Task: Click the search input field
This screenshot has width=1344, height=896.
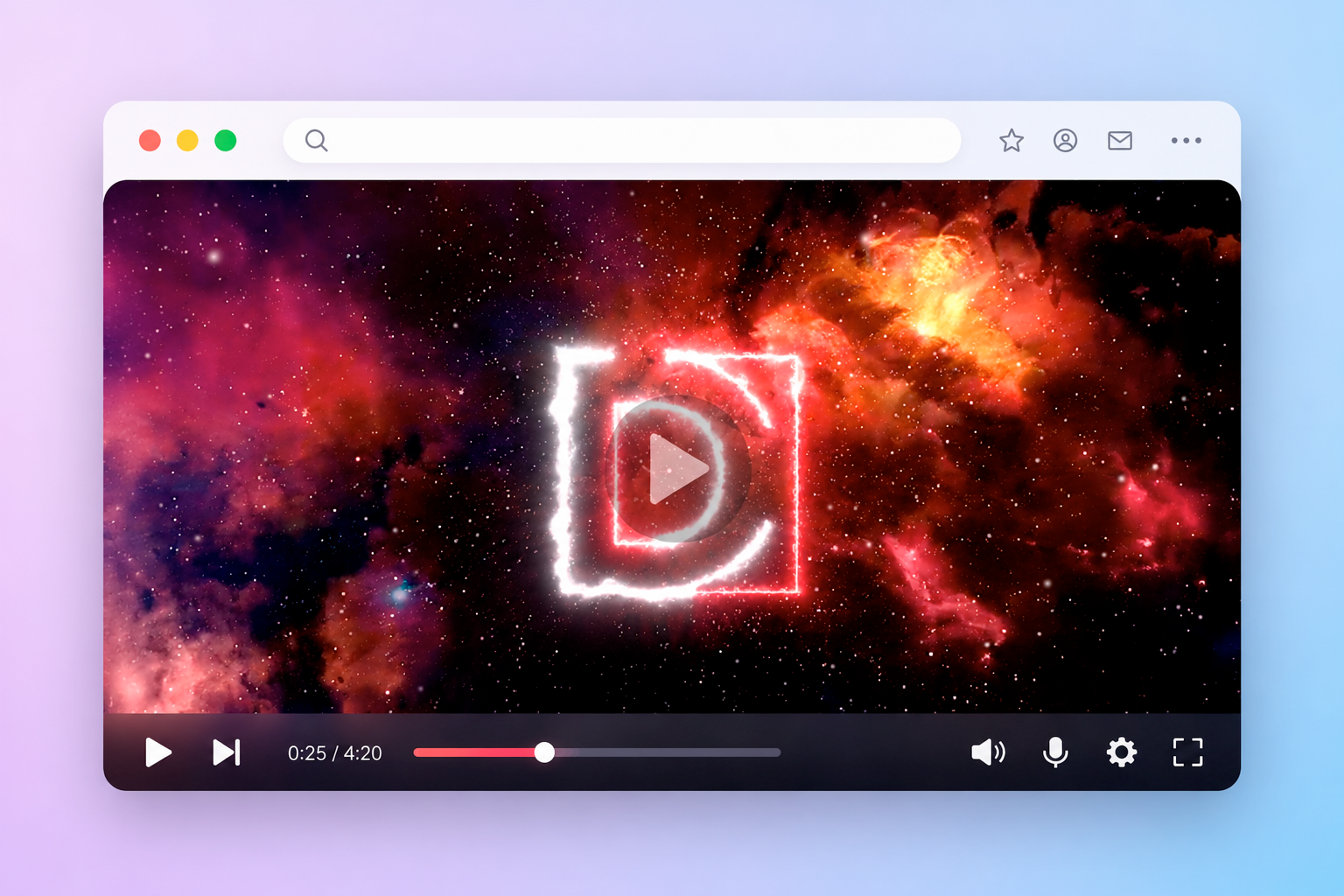Action: (x=622, y=140)
